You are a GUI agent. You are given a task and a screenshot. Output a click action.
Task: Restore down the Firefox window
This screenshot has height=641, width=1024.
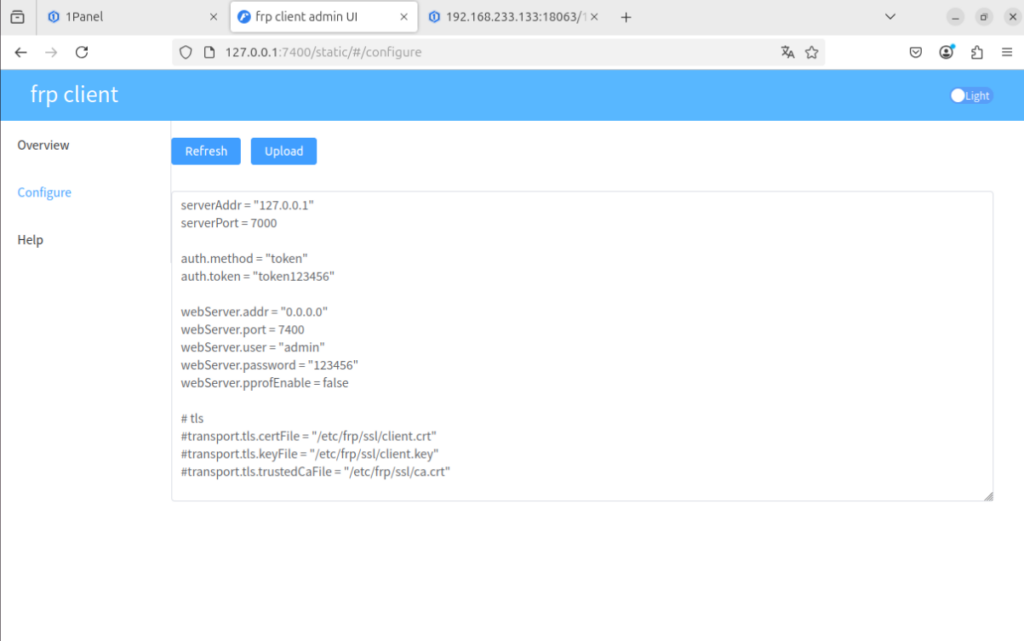984,17
